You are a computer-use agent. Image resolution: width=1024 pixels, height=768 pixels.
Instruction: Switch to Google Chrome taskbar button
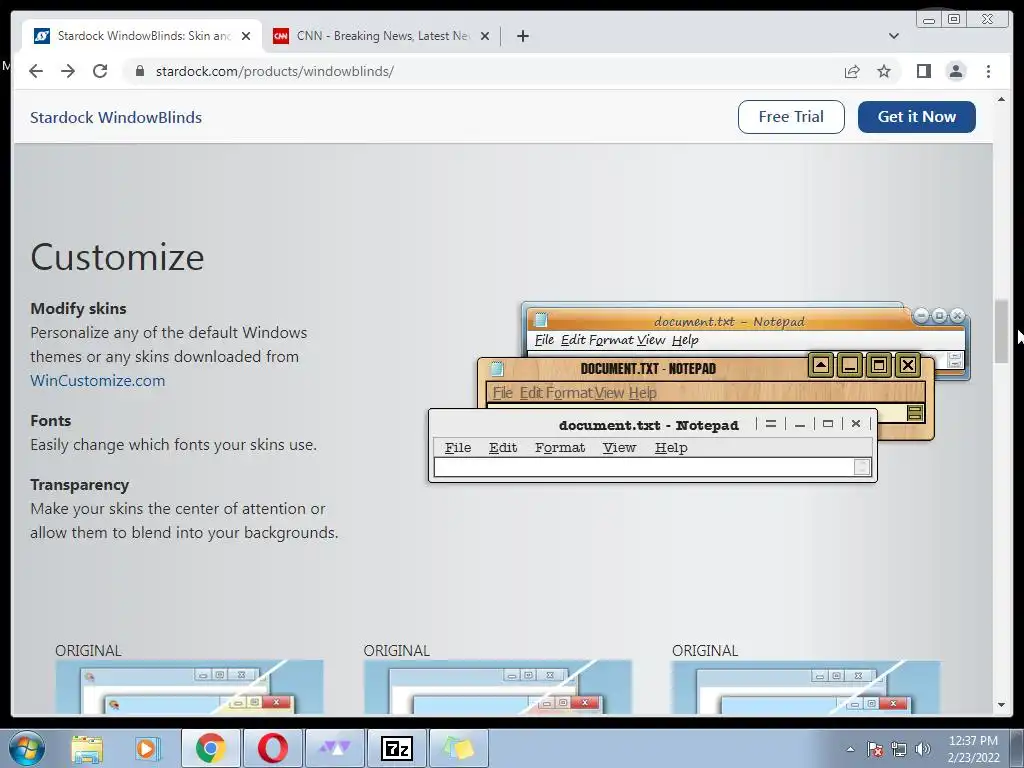(210, 748)
